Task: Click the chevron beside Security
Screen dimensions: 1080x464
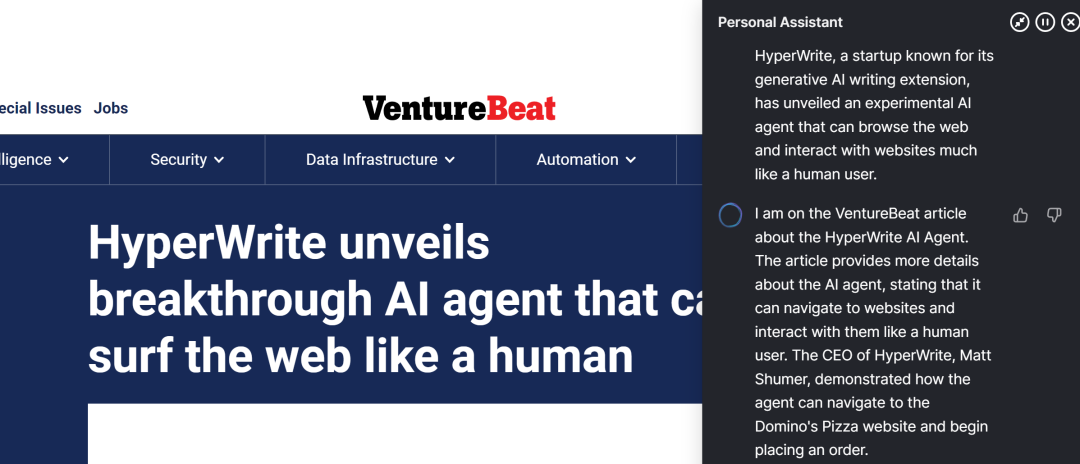Action: coord(219,160)
